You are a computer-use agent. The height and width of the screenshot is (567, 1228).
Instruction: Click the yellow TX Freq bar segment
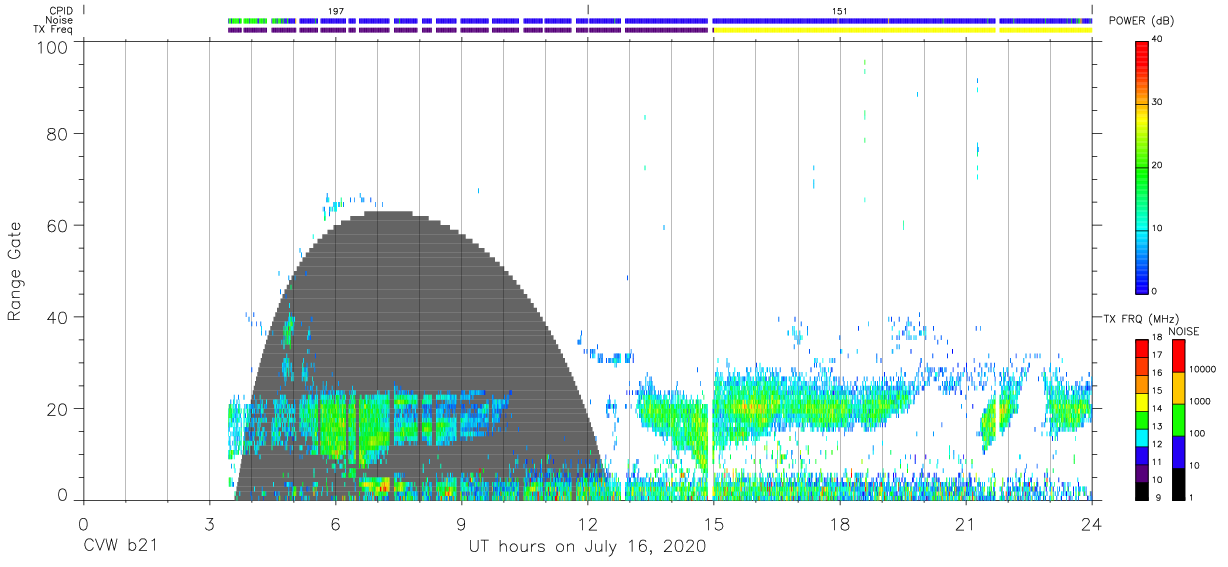(902, 30)
